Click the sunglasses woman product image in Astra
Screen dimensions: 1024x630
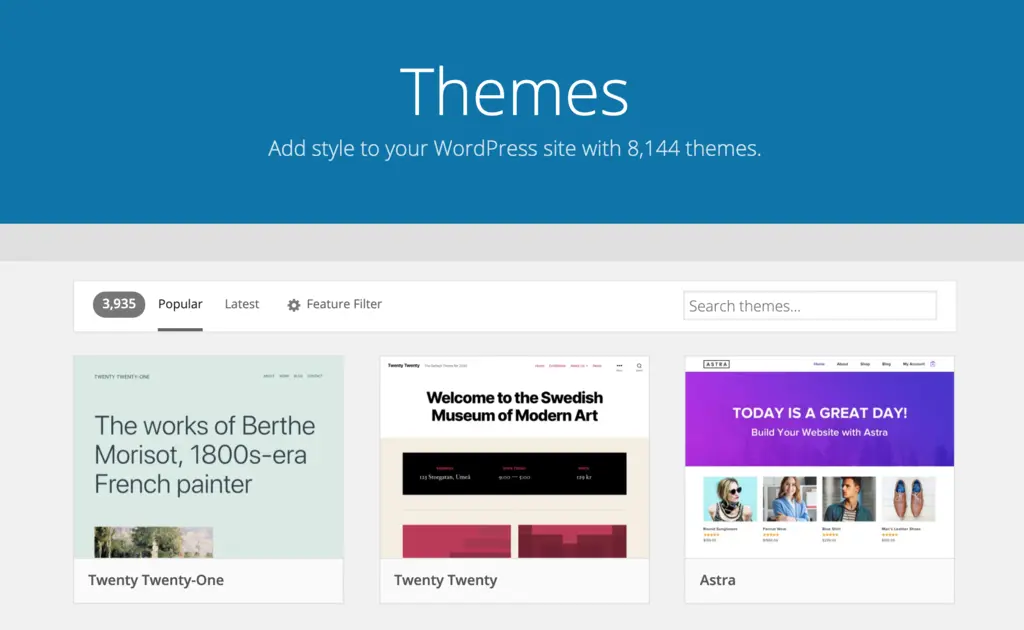pos(730,499)
